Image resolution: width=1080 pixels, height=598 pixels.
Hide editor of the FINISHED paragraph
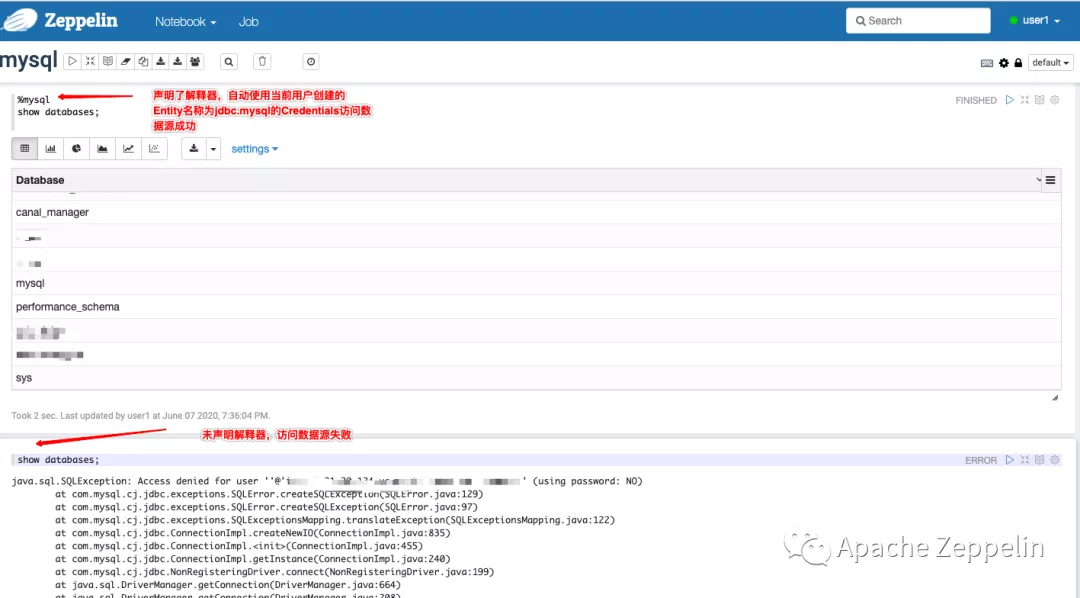(1024, 100)
